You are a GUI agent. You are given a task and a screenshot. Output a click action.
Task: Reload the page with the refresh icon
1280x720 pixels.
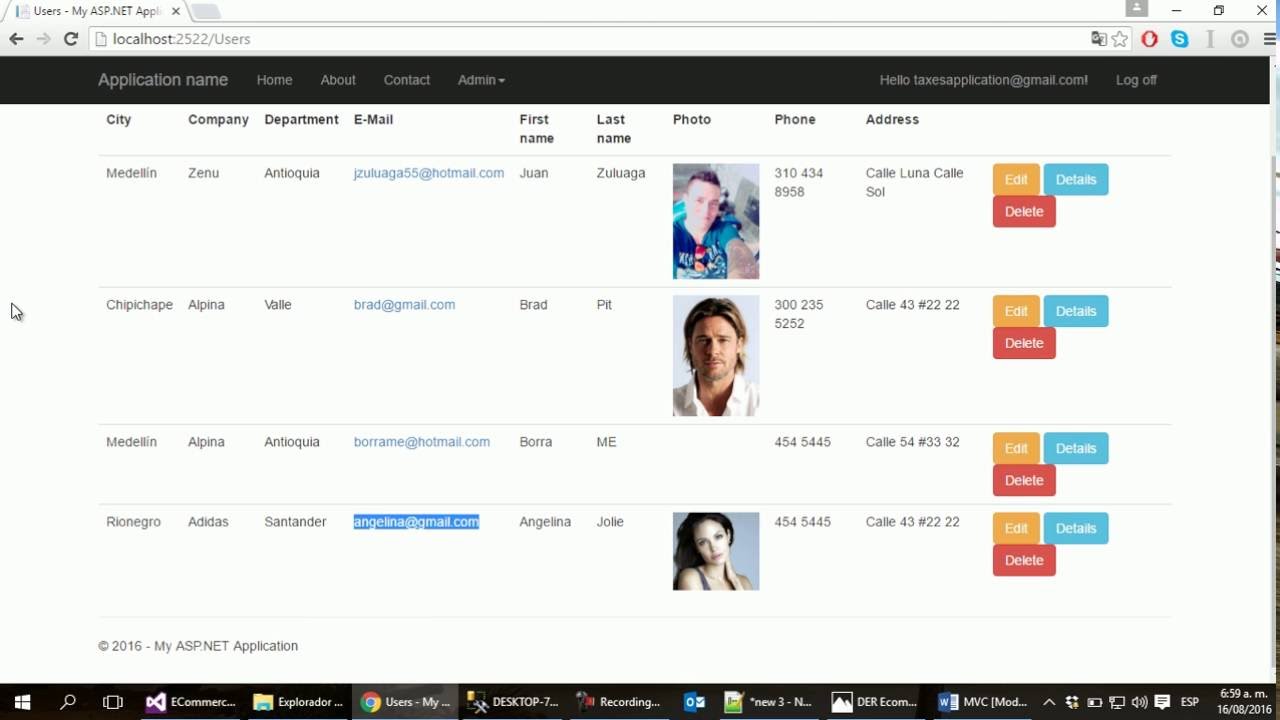coord(70,39)
